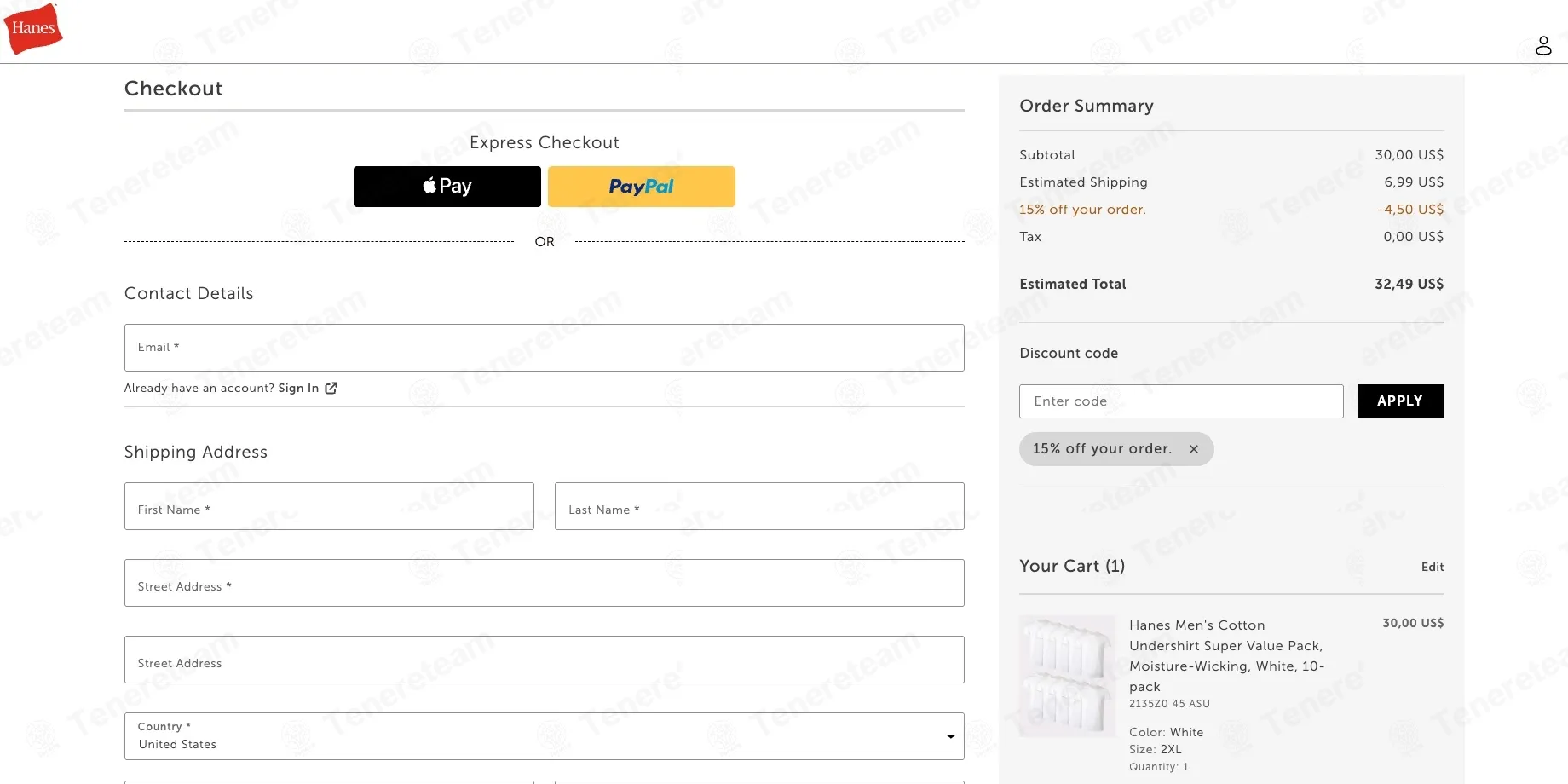Open the user account icon
The image size is (1568, 784).
pos(1543,45)
